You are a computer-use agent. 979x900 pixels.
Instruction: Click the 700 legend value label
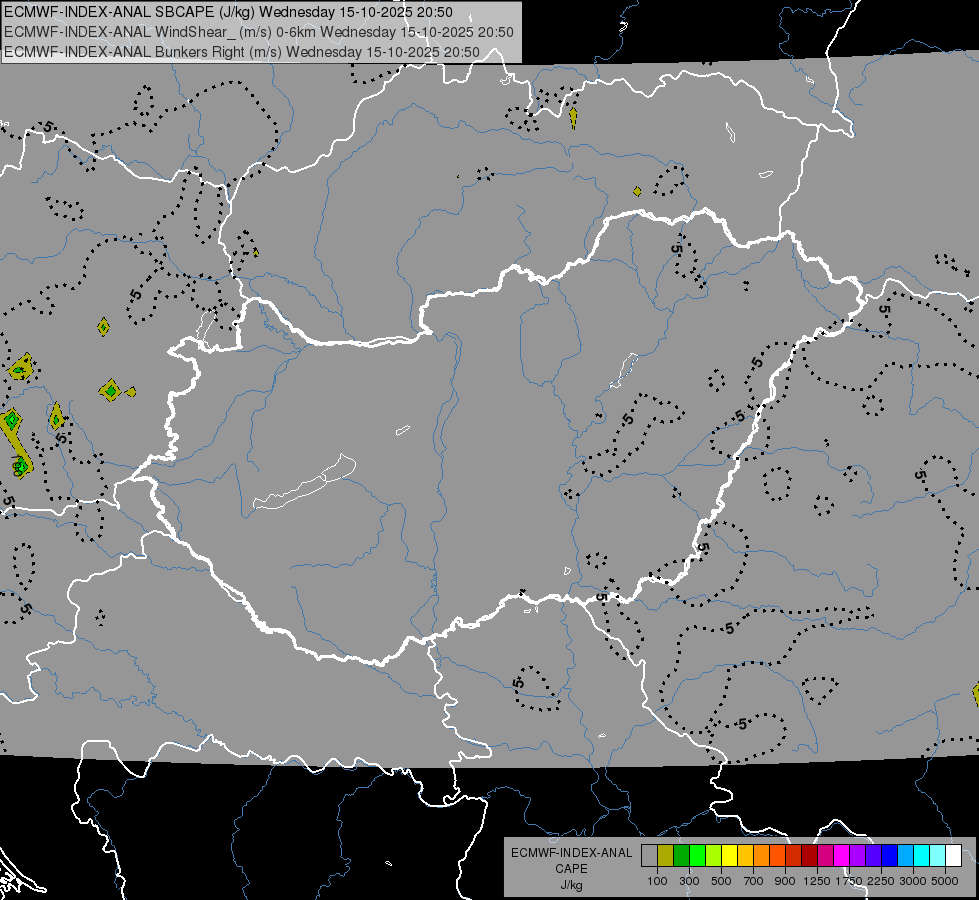coord(754,881)
